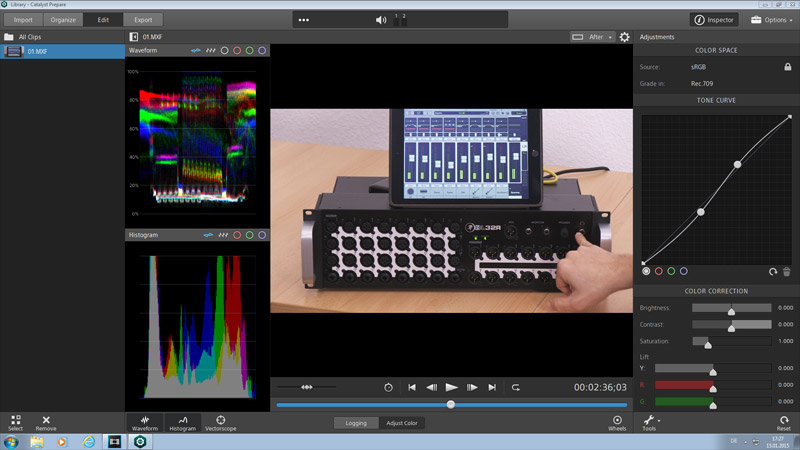Open the color Wheels panel

pyautogui.click(x=617, y=421)
